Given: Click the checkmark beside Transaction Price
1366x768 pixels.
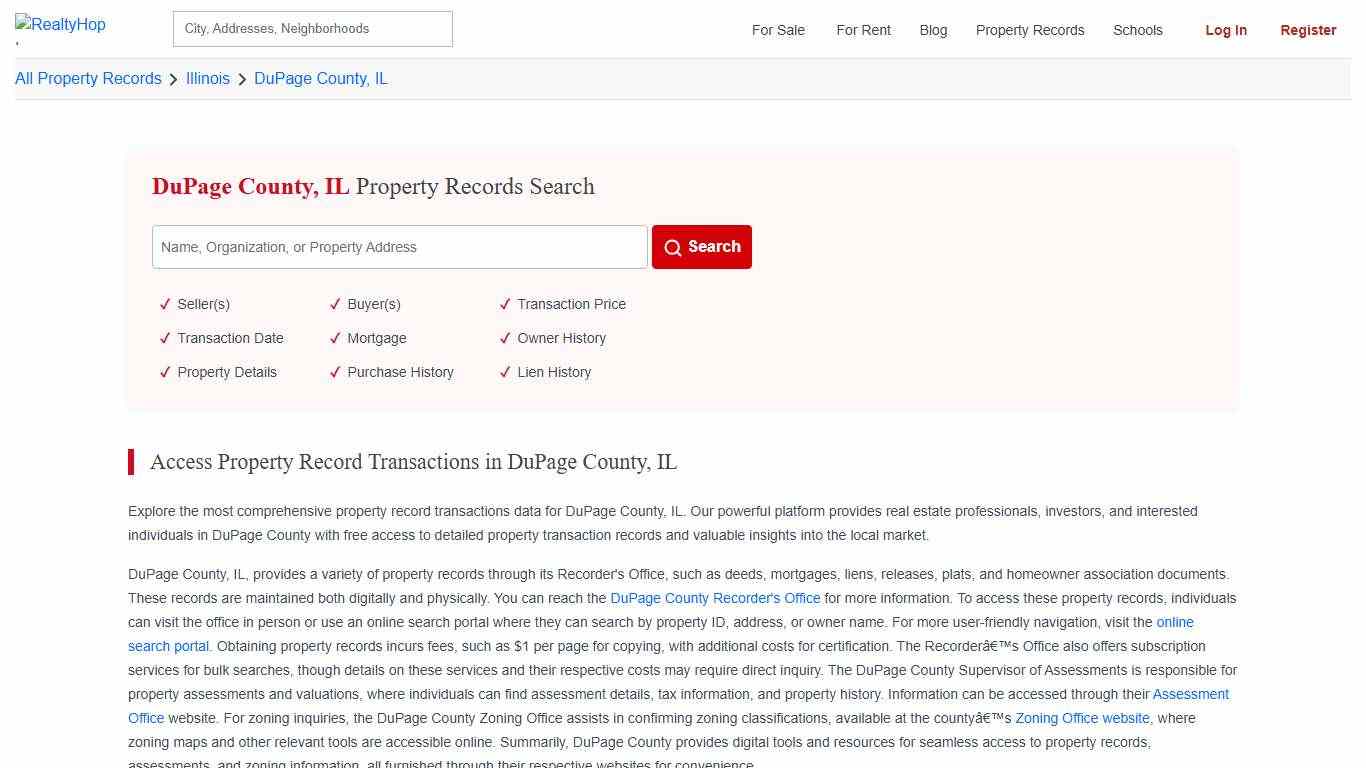Looking at the screenshot, I should click(505, 304).
